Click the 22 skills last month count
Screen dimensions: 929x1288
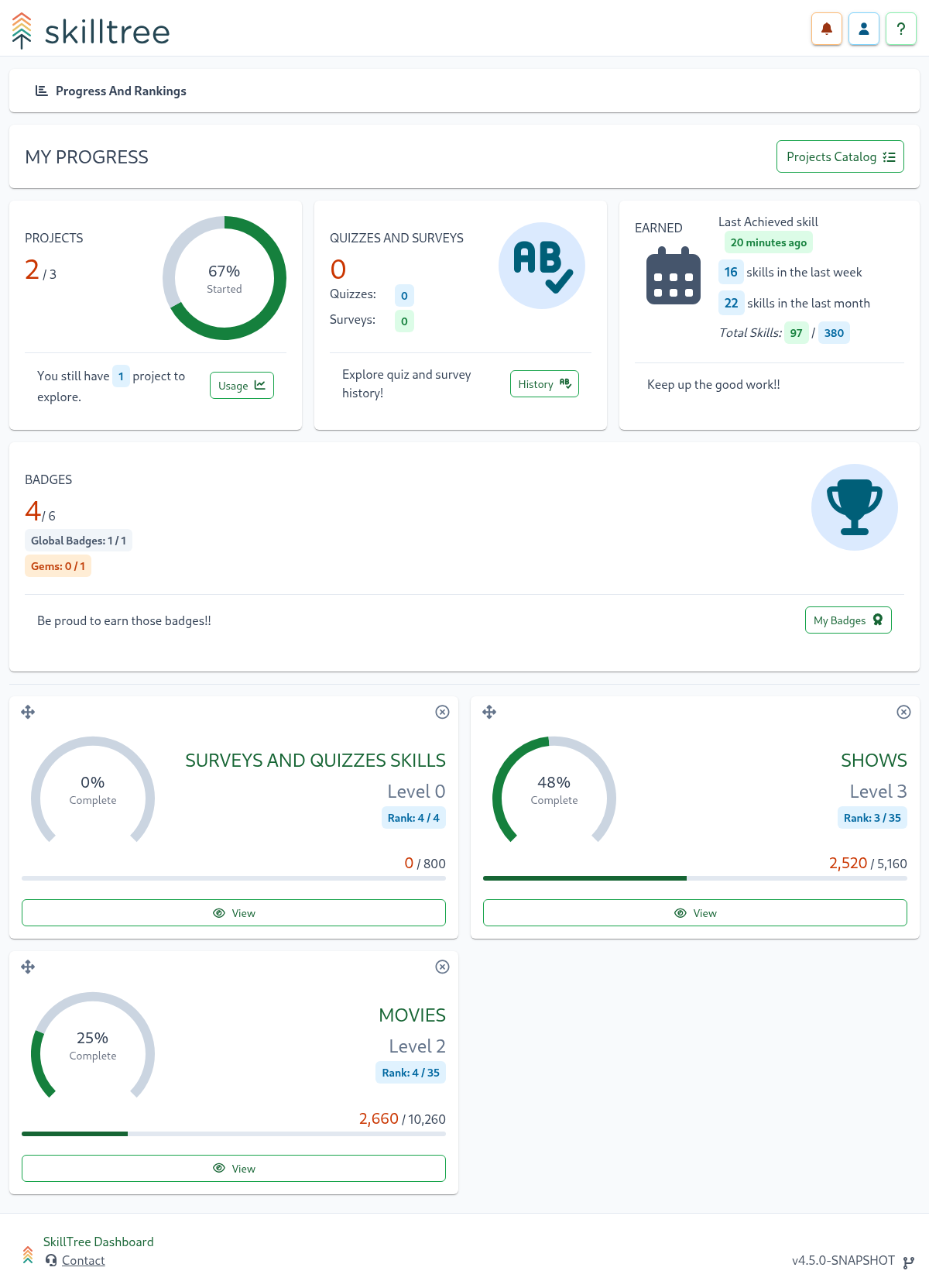(x=731, y=303)
